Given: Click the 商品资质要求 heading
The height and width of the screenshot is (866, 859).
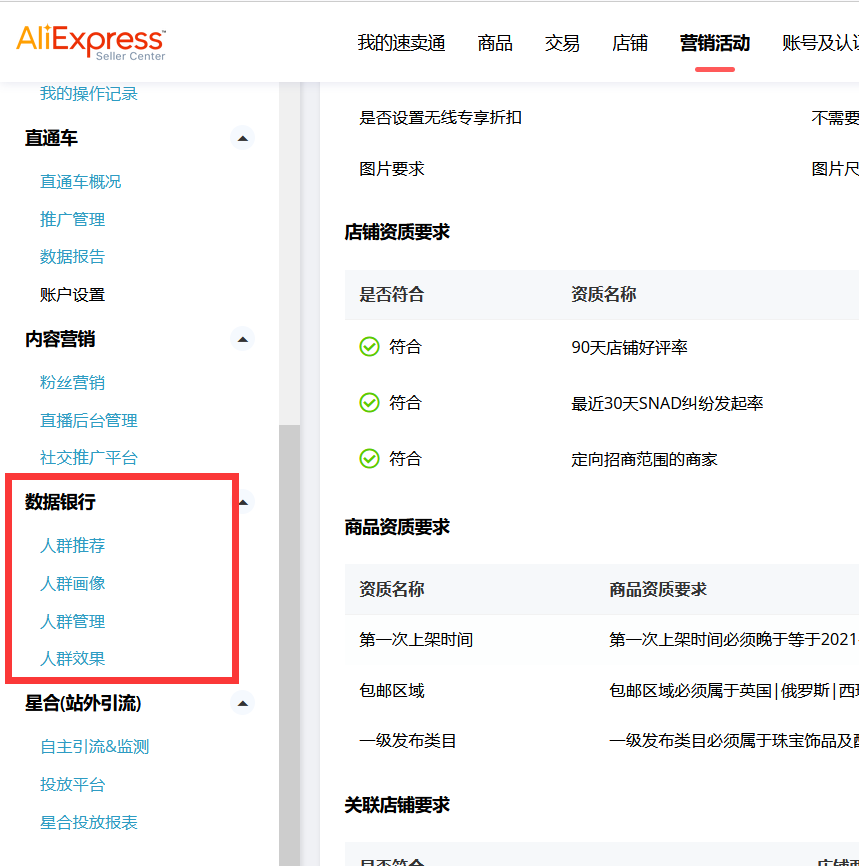Looking at the screenshot, I should [x=397, y=527].
